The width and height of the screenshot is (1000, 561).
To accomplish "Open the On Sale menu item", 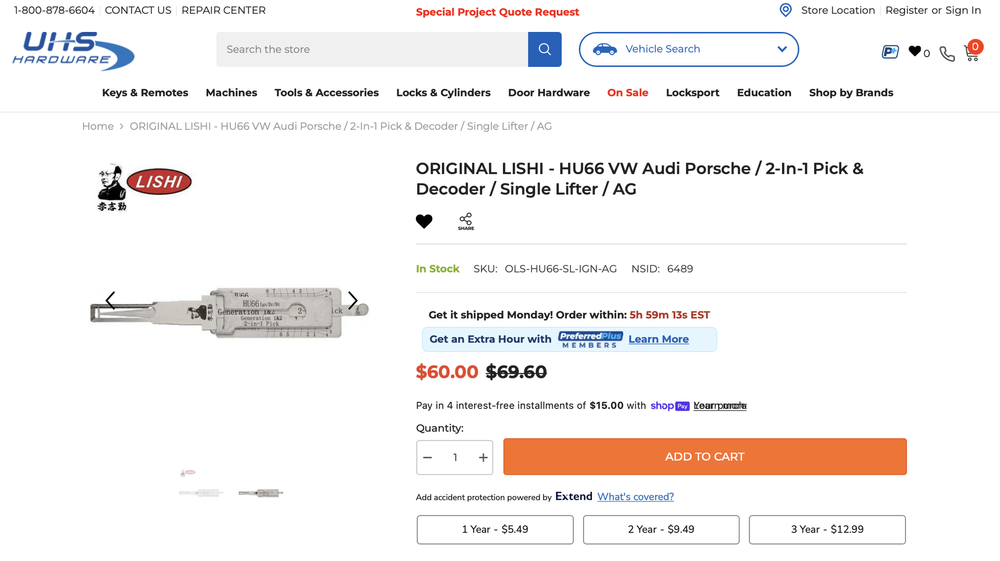I will point(627,93).
